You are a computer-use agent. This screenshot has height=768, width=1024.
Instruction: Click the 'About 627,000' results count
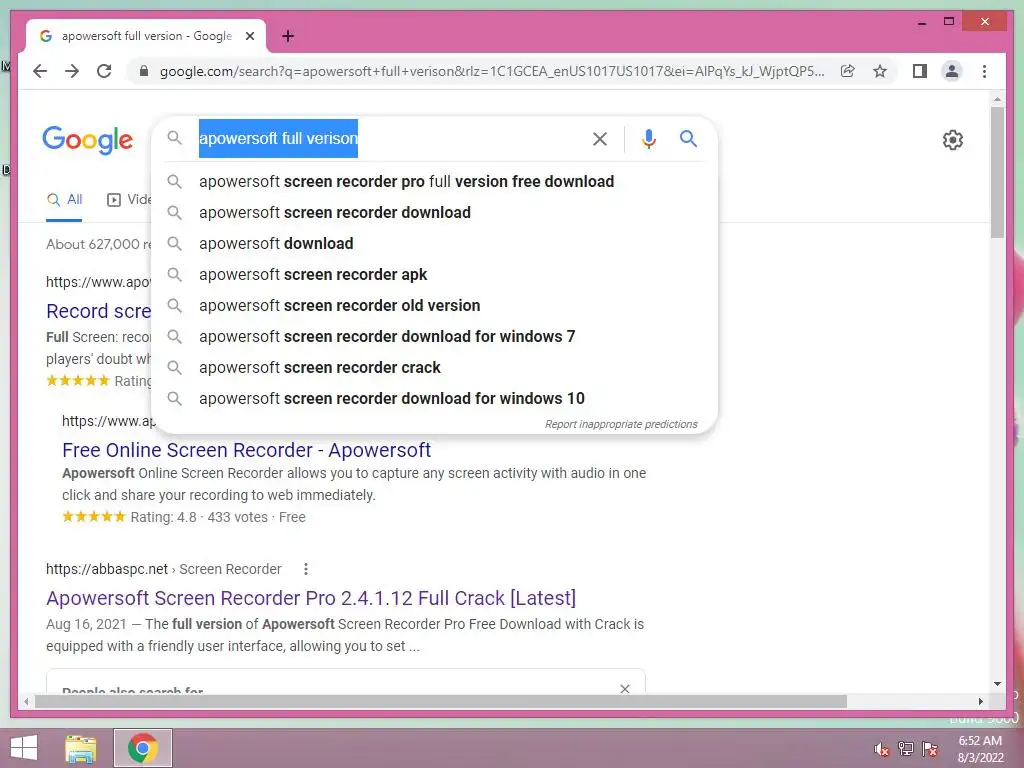[x=98, y=244]
